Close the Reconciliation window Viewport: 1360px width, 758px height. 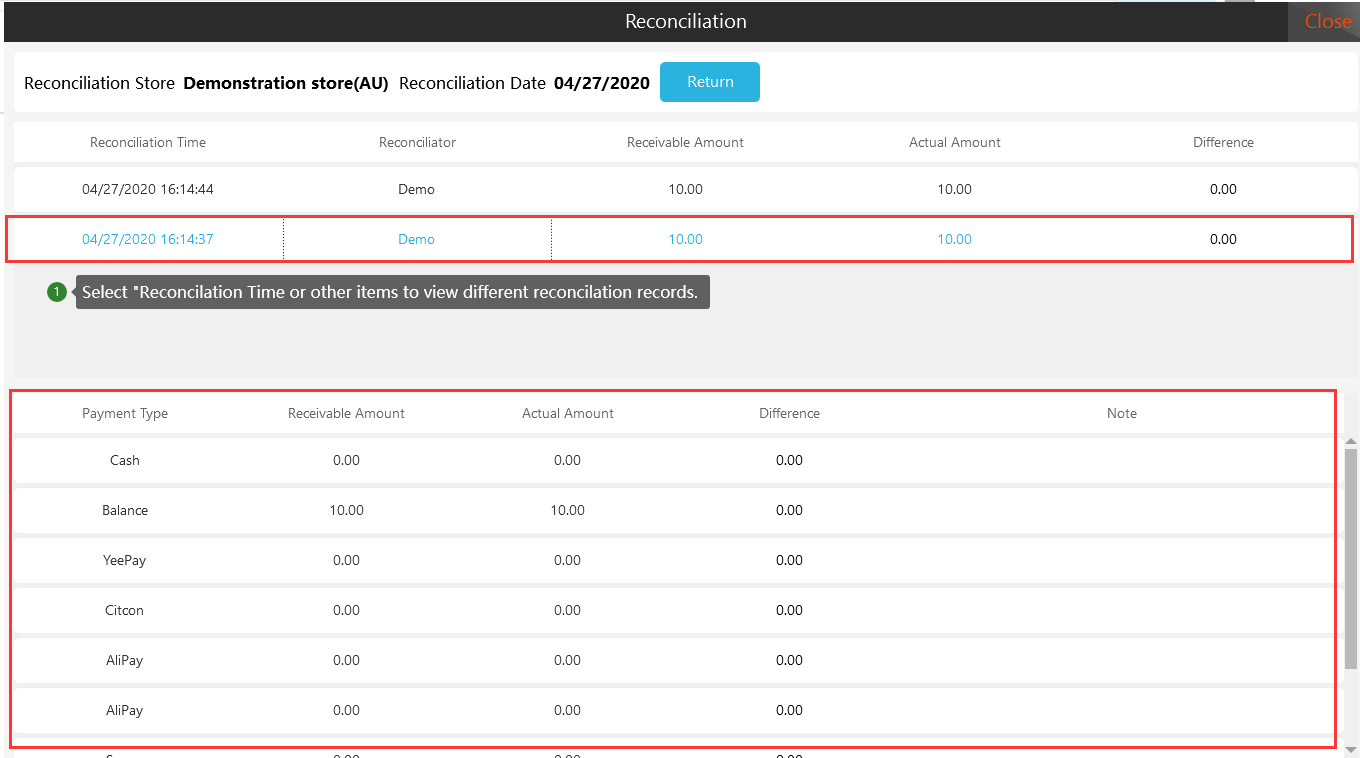click(x=1327, y=21)
